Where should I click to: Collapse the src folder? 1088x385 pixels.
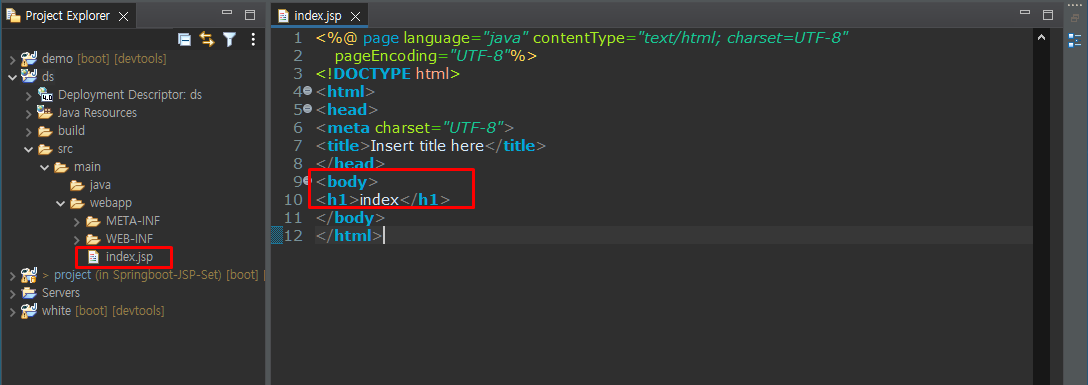click(x=28, y=149)
